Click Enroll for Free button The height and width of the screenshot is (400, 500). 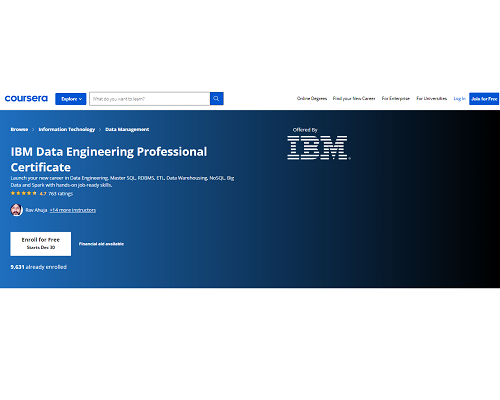coord(41,244)
